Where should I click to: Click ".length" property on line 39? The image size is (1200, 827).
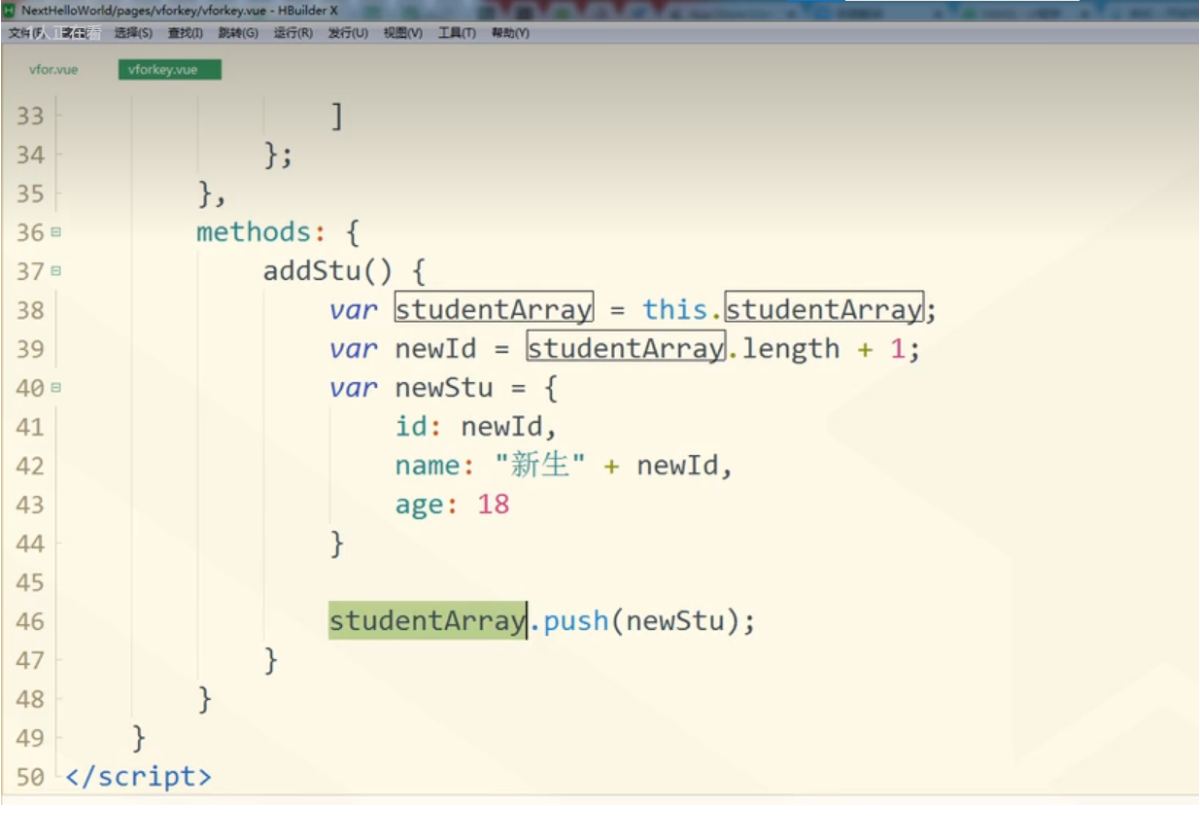[783, 349]
